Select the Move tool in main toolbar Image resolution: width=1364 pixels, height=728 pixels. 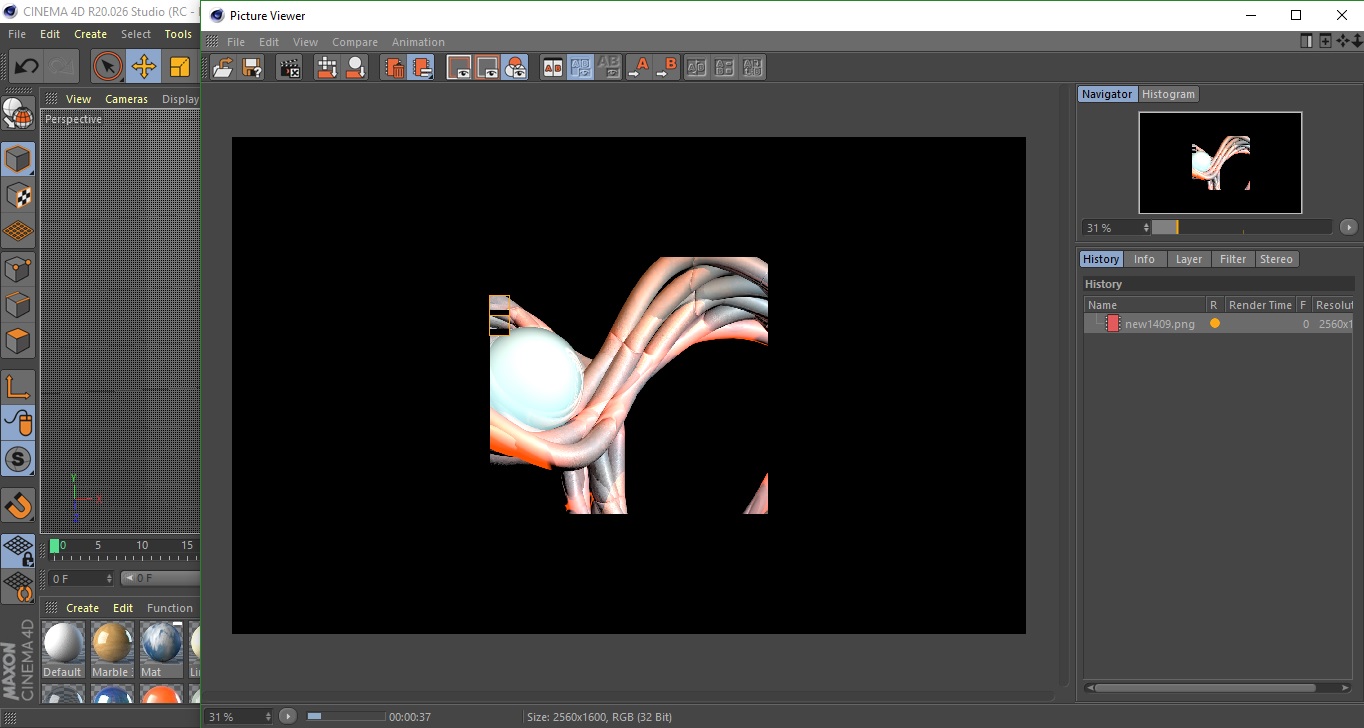(144, 67)
